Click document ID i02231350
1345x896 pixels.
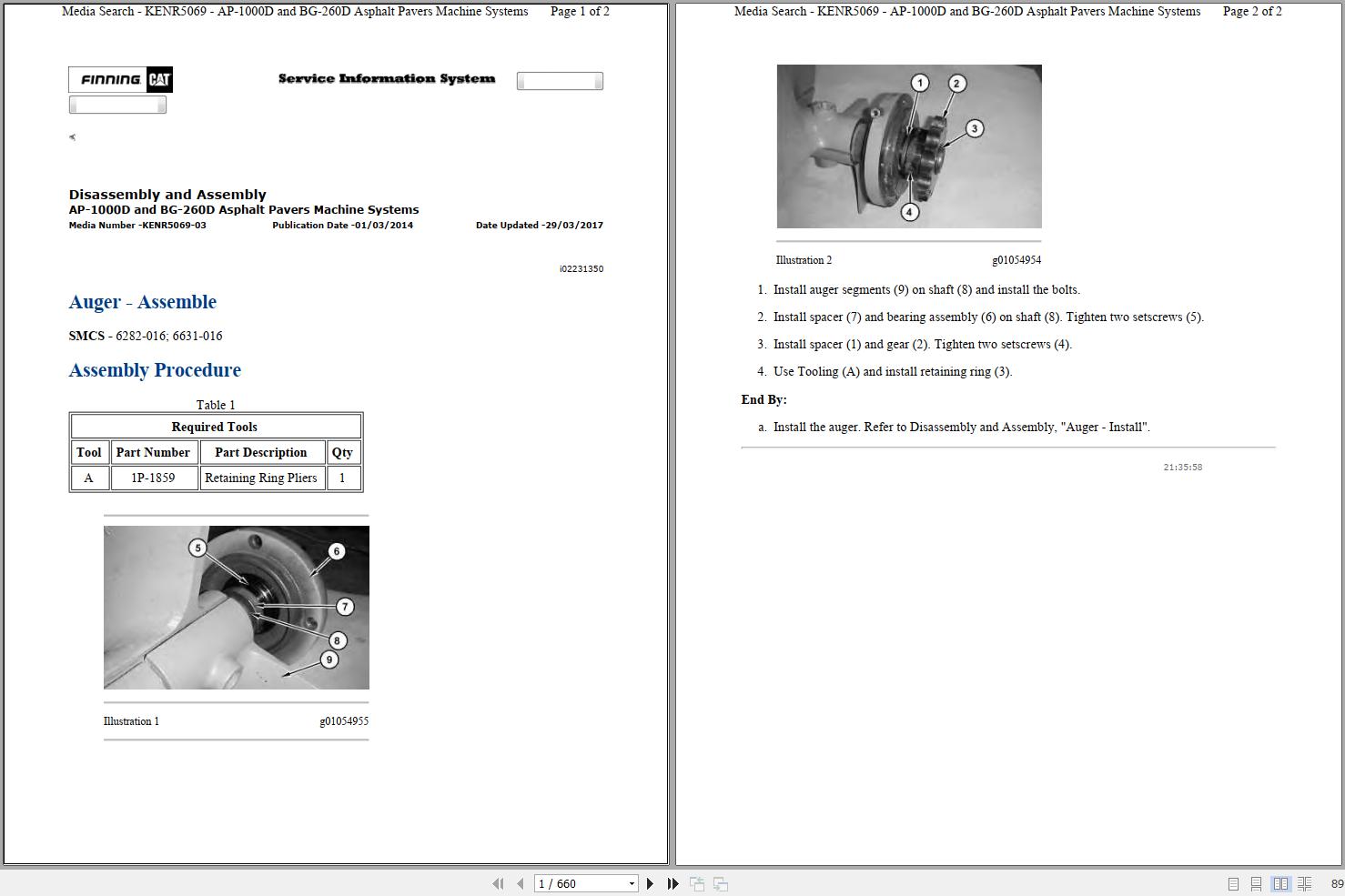581,268
